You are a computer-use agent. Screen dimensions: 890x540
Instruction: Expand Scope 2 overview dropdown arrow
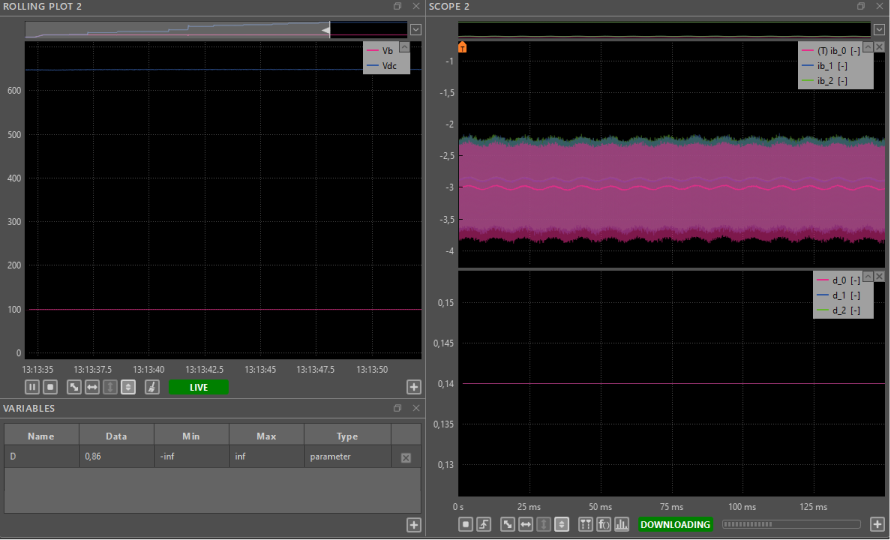point(878,30)
